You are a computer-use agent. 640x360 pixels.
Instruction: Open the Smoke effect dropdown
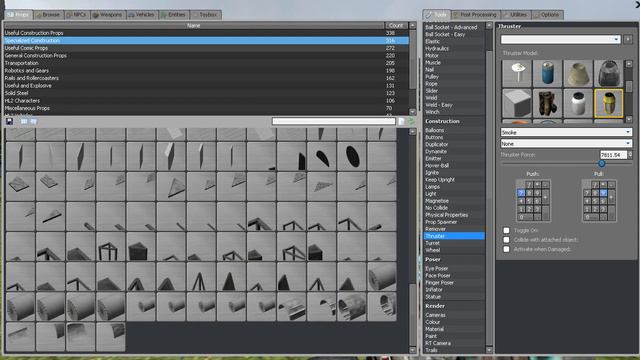pyautogui.click(x=566, y=132)
